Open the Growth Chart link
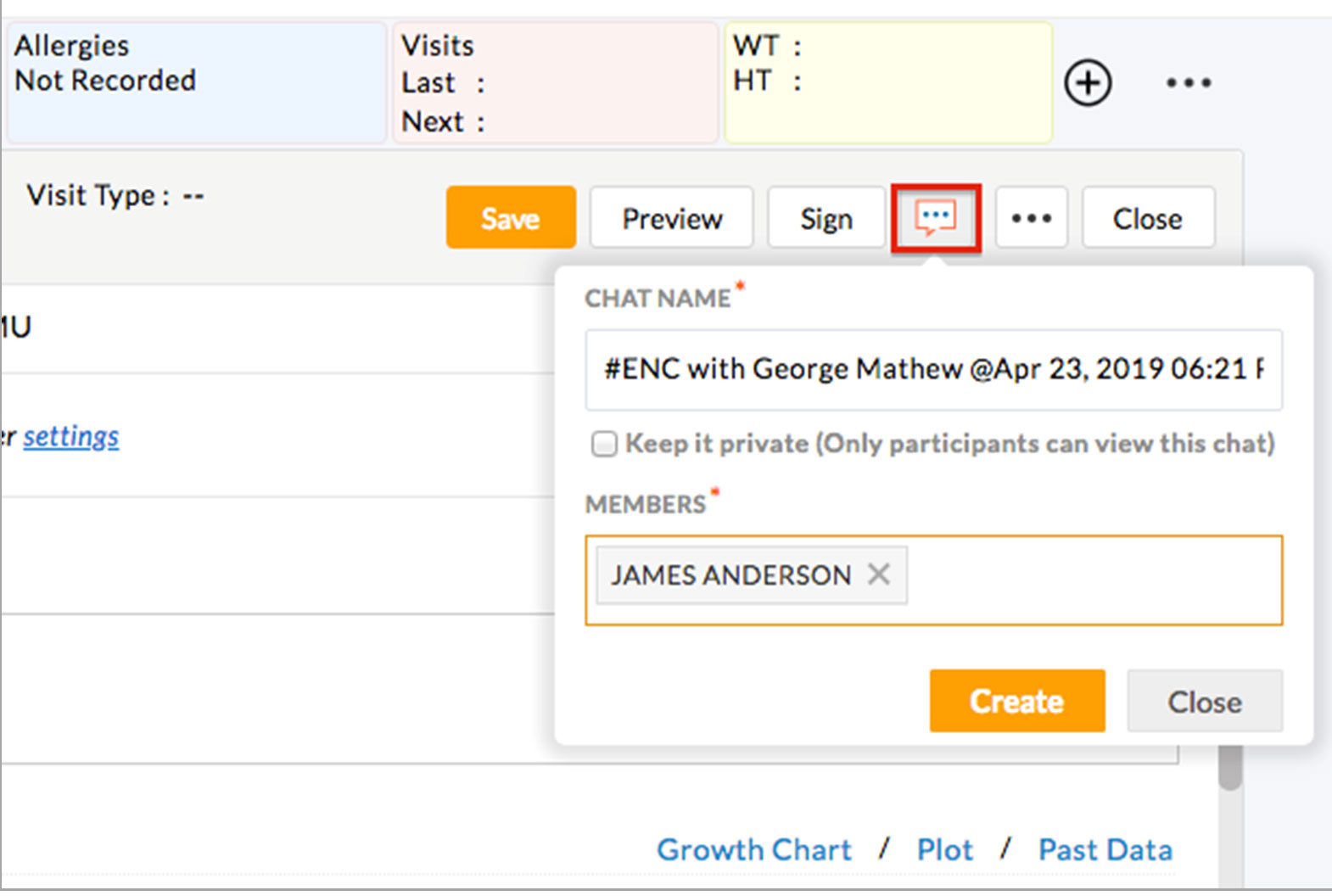Screen dimensions: 1332x896 point(753,849)
